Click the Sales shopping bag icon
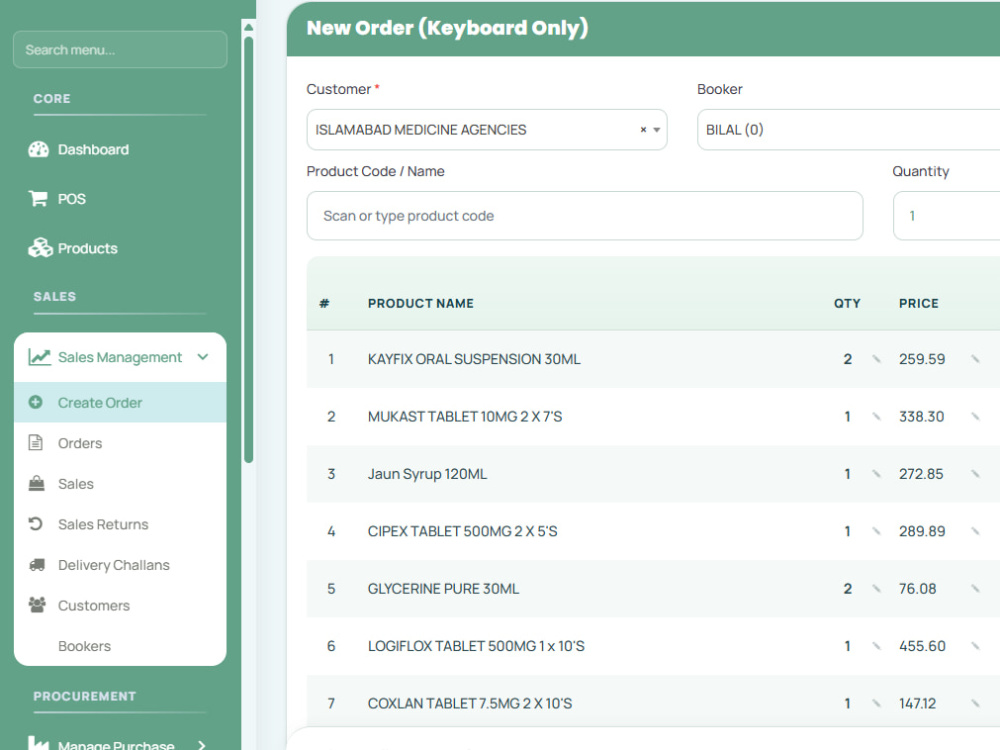Image resolution: width=1000 pixels, height=750 pixels. pos(36,483)
